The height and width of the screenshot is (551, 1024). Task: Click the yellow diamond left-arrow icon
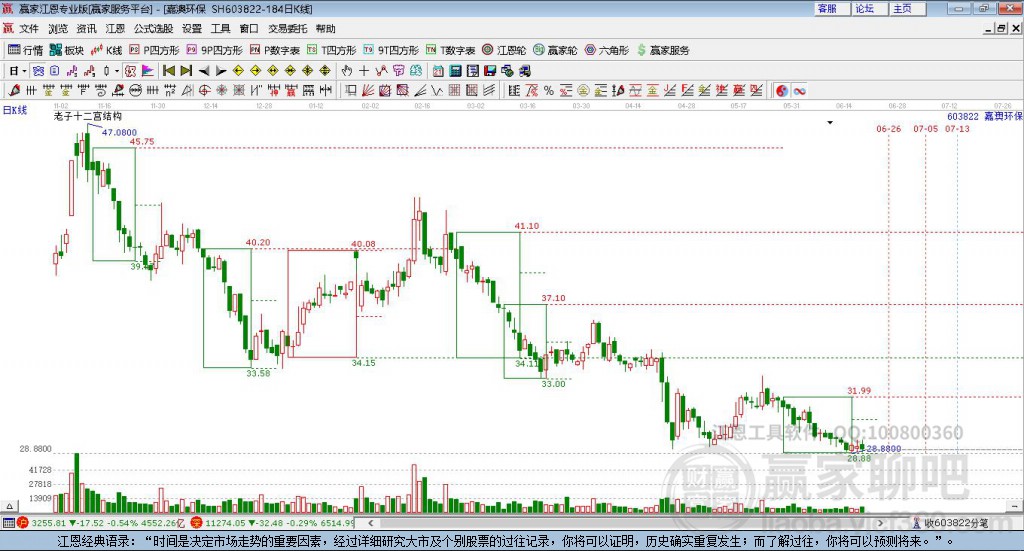(x=238, y=71)
